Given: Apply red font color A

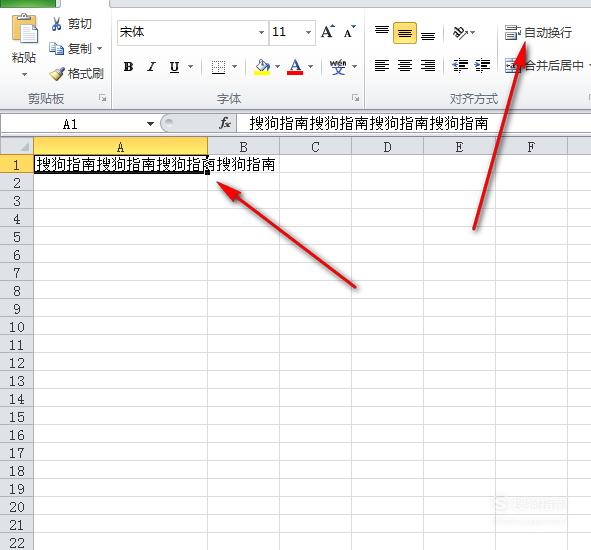Looking at the screenshot, I should [295, 67].
